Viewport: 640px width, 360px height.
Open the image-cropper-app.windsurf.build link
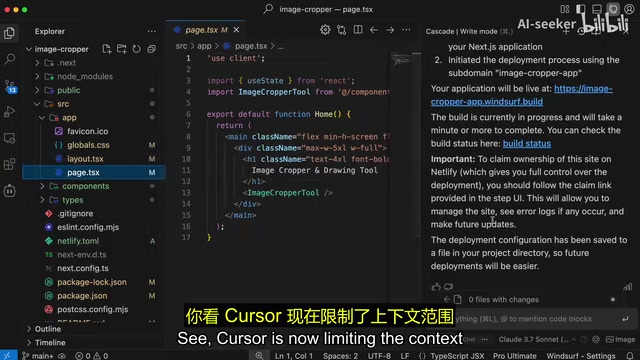pyautogui.click(x=522, y=95)
